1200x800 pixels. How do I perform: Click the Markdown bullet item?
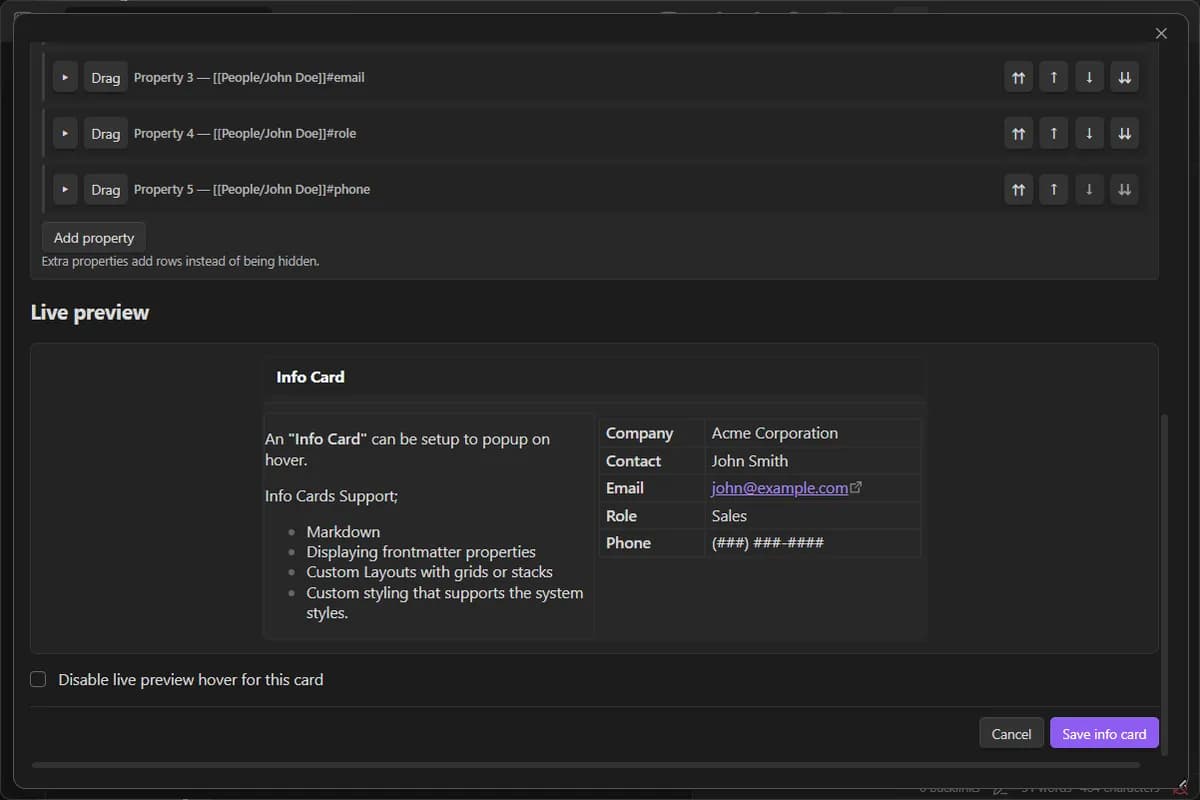[x=343, y=532]
